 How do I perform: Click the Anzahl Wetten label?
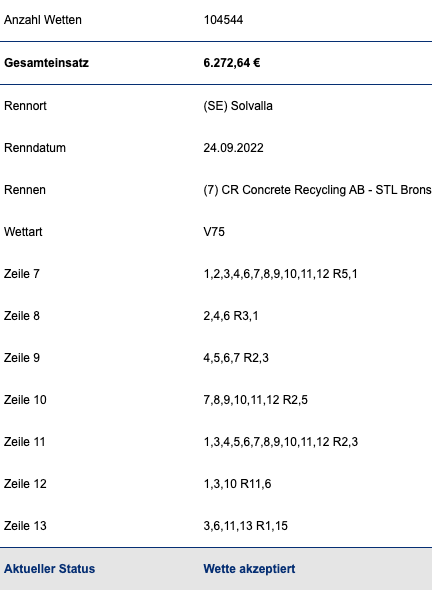[x=43, y=20]
